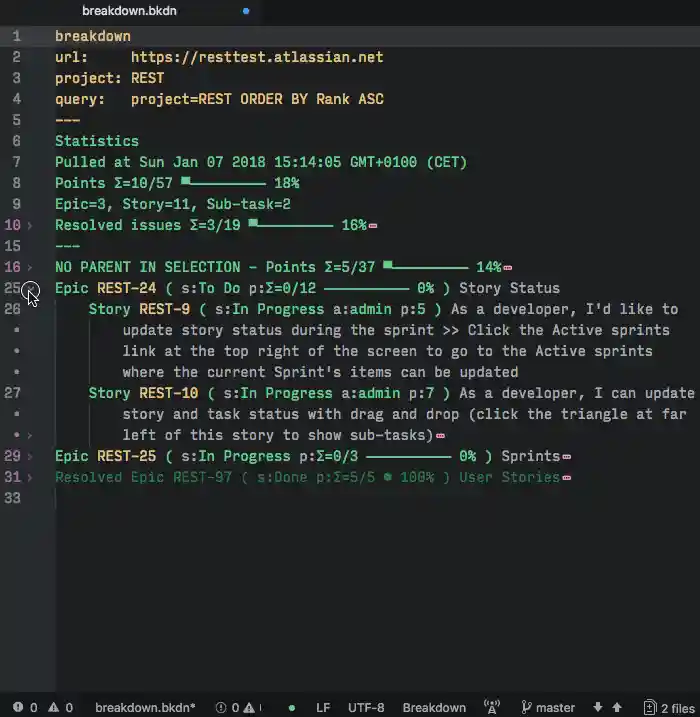Click 'Pulled at Sun Jan 07 2018' line
The width and height of the screenshot is (700, 717).
tap(261, 162)
